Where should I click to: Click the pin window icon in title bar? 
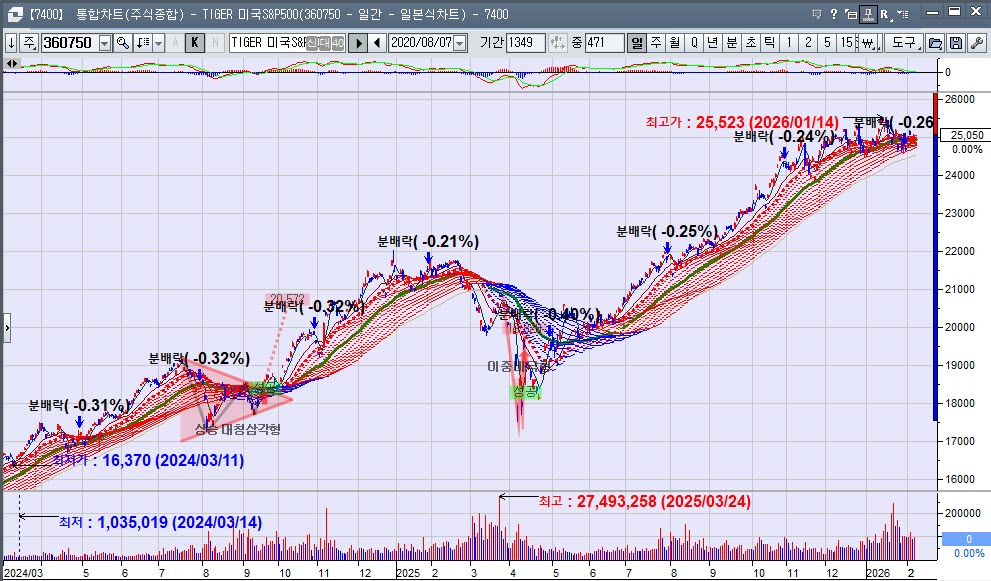[x=866, y=14]
